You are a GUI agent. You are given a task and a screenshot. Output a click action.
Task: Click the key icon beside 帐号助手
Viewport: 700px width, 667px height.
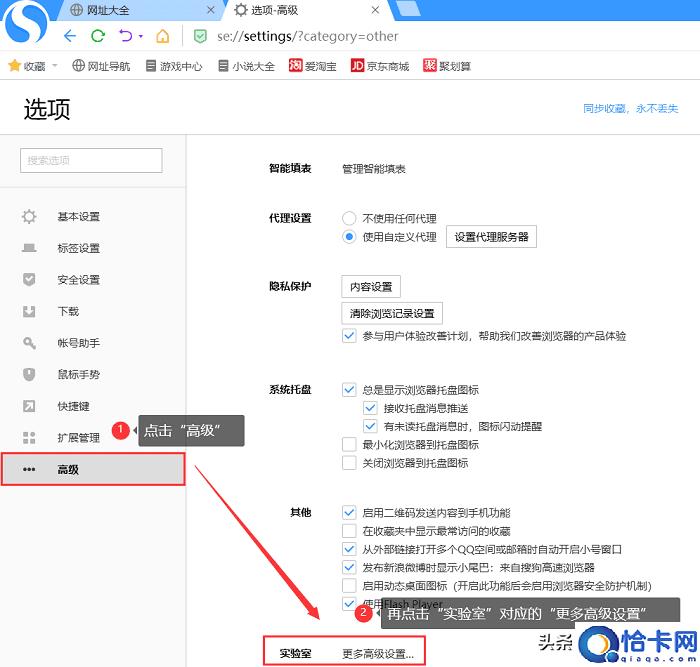tap(29, 343)
